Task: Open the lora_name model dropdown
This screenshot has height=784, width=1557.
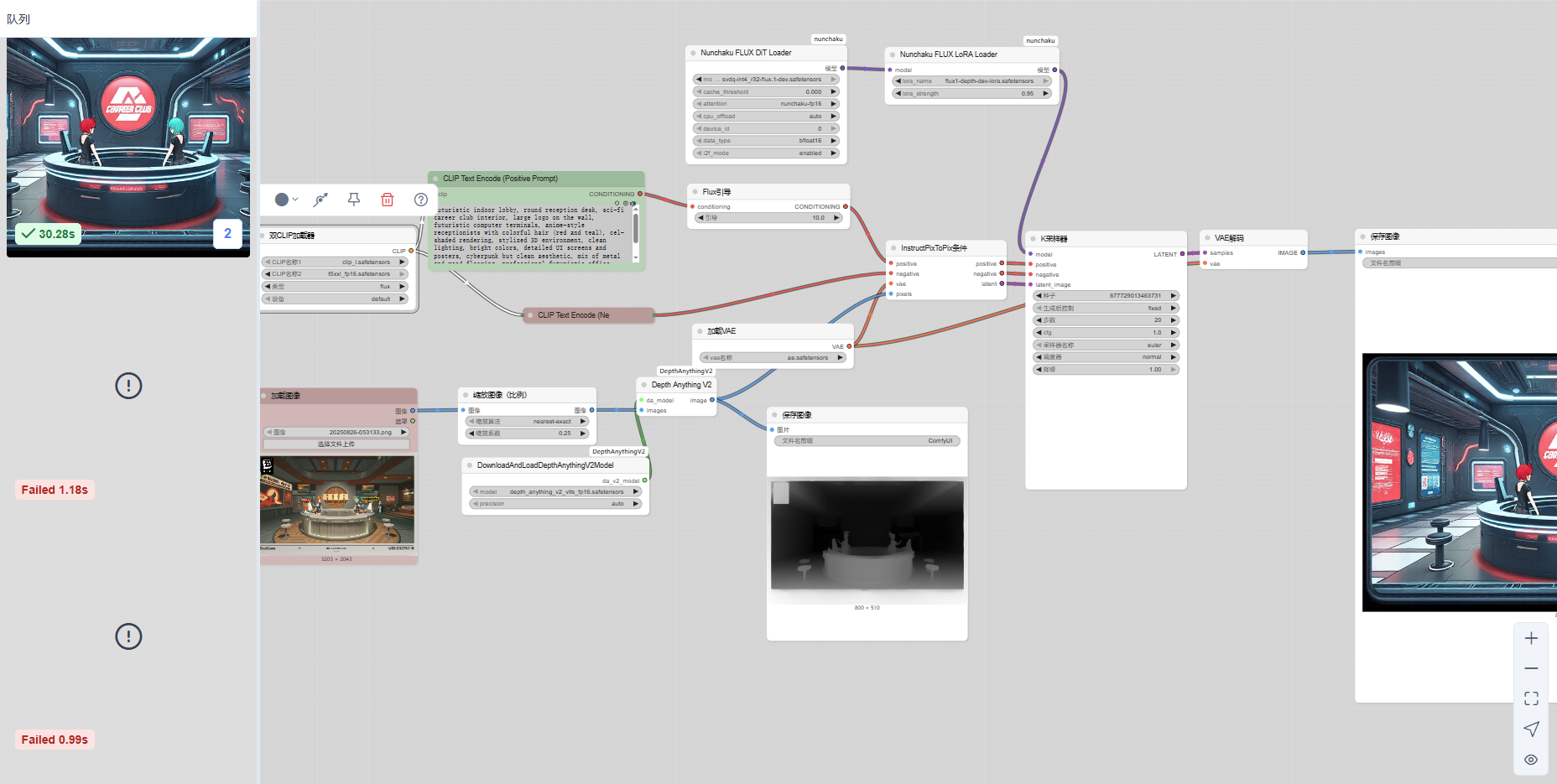Action: coord(971,81)
